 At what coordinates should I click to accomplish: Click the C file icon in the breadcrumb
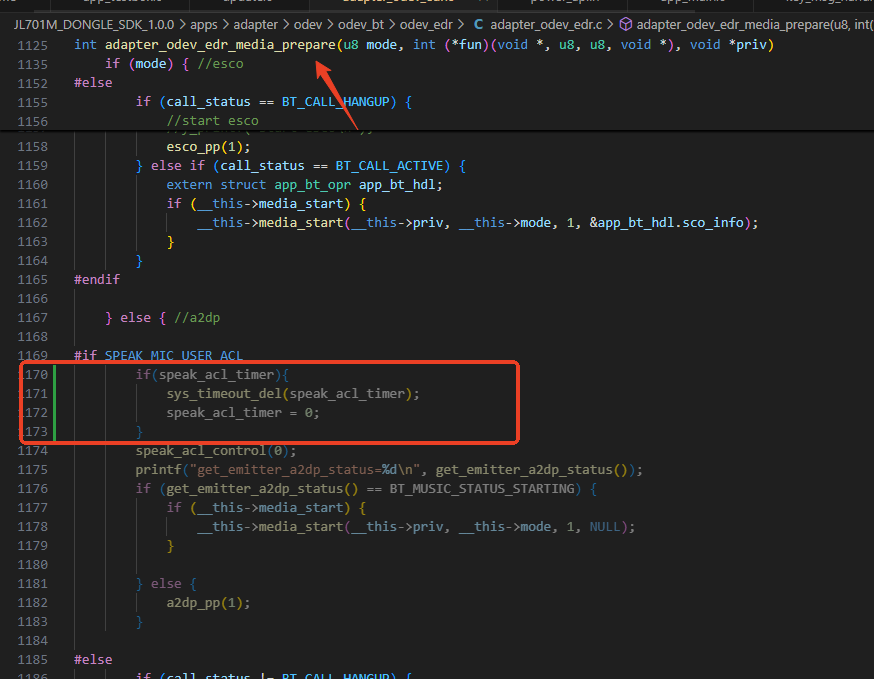pos(478,25)
